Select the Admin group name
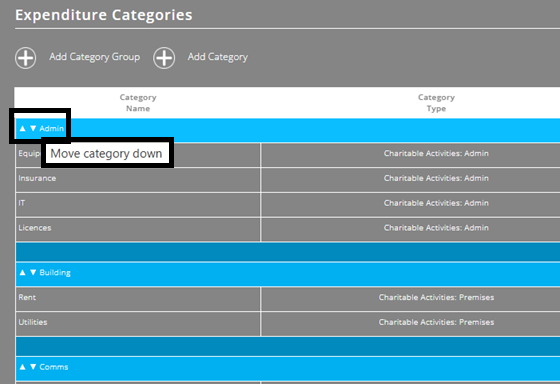560x384 pixels. (x=52, y=129)
